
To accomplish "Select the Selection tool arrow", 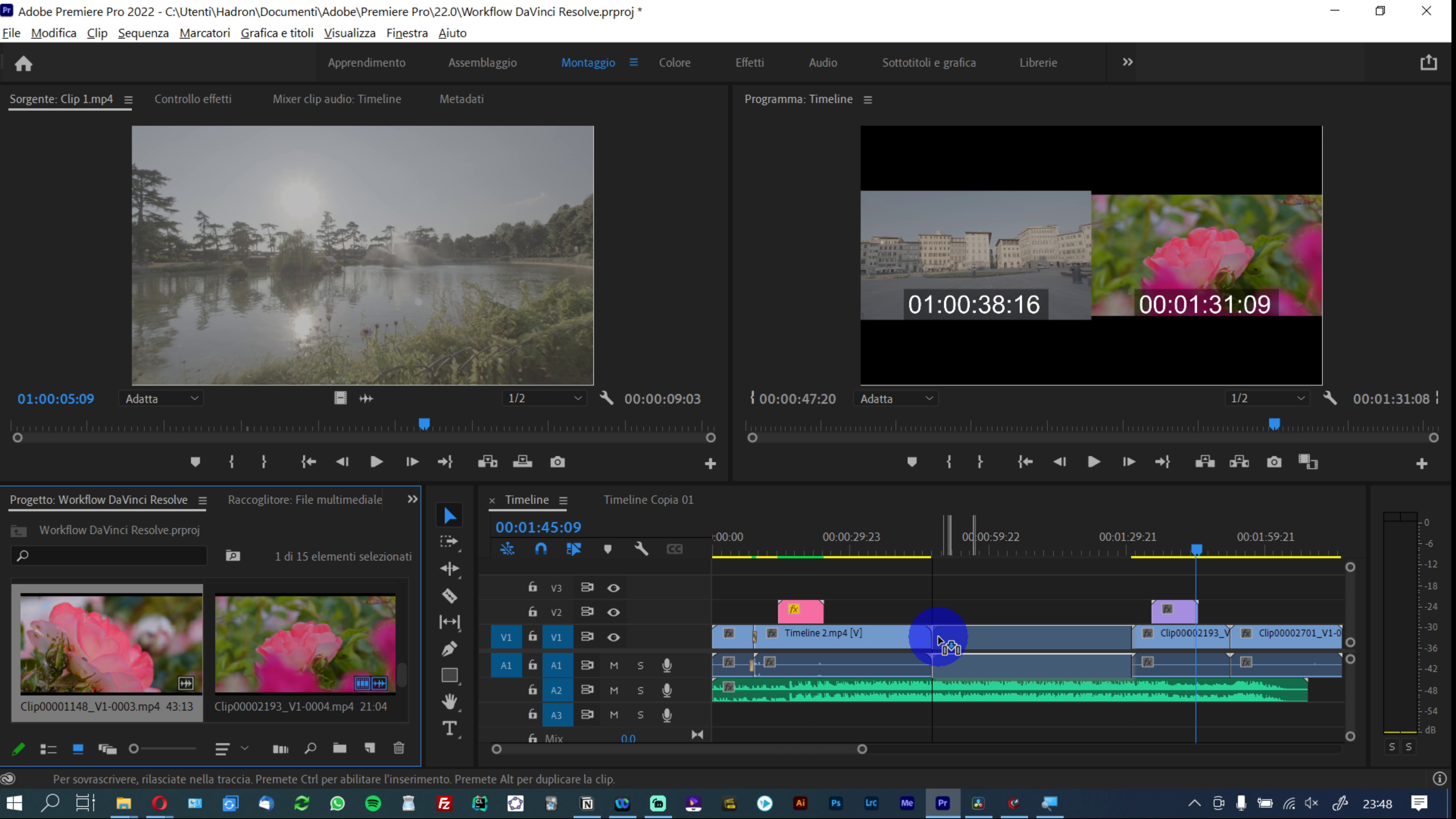I will (450, 516).
